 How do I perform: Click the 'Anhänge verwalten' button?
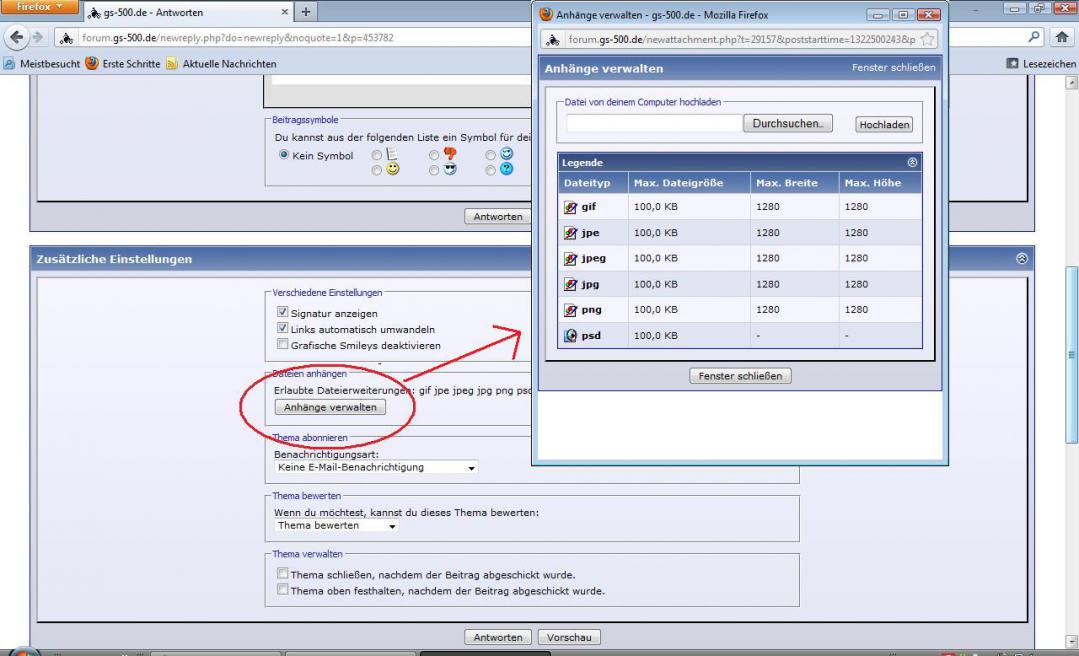[x=330, y=407]
